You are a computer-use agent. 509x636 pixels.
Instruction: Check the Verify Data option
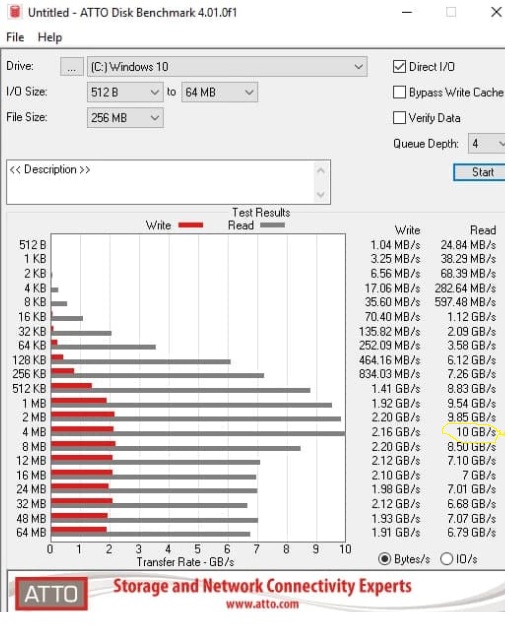click(x=399, y=118)
